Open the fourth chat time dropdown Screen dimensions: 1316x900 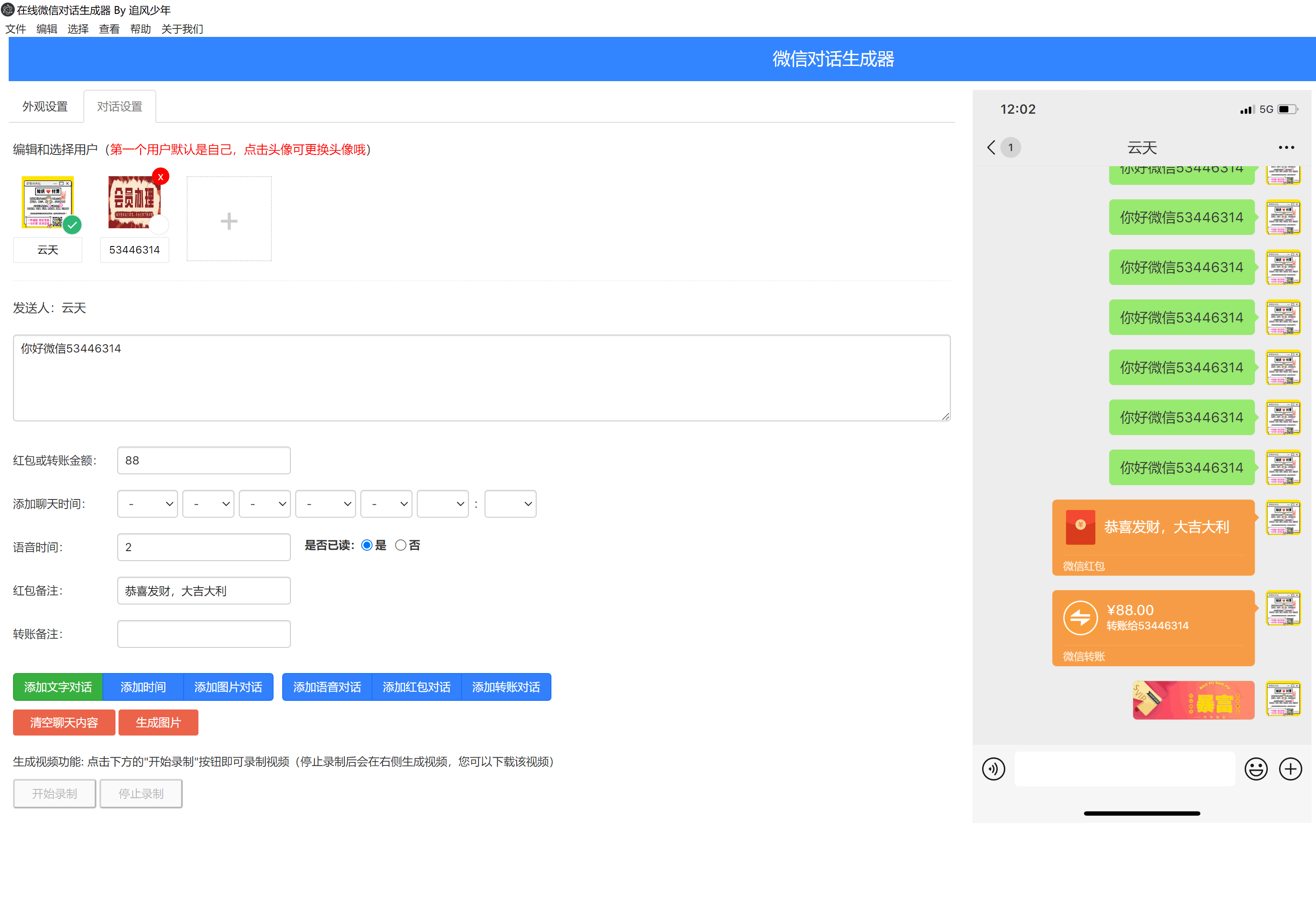(326, 504)
